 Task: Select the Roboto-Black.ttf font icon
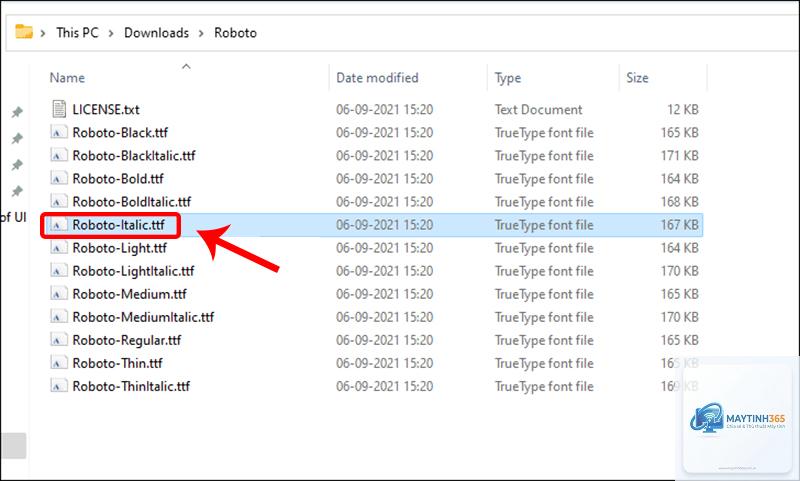(59, 132)
